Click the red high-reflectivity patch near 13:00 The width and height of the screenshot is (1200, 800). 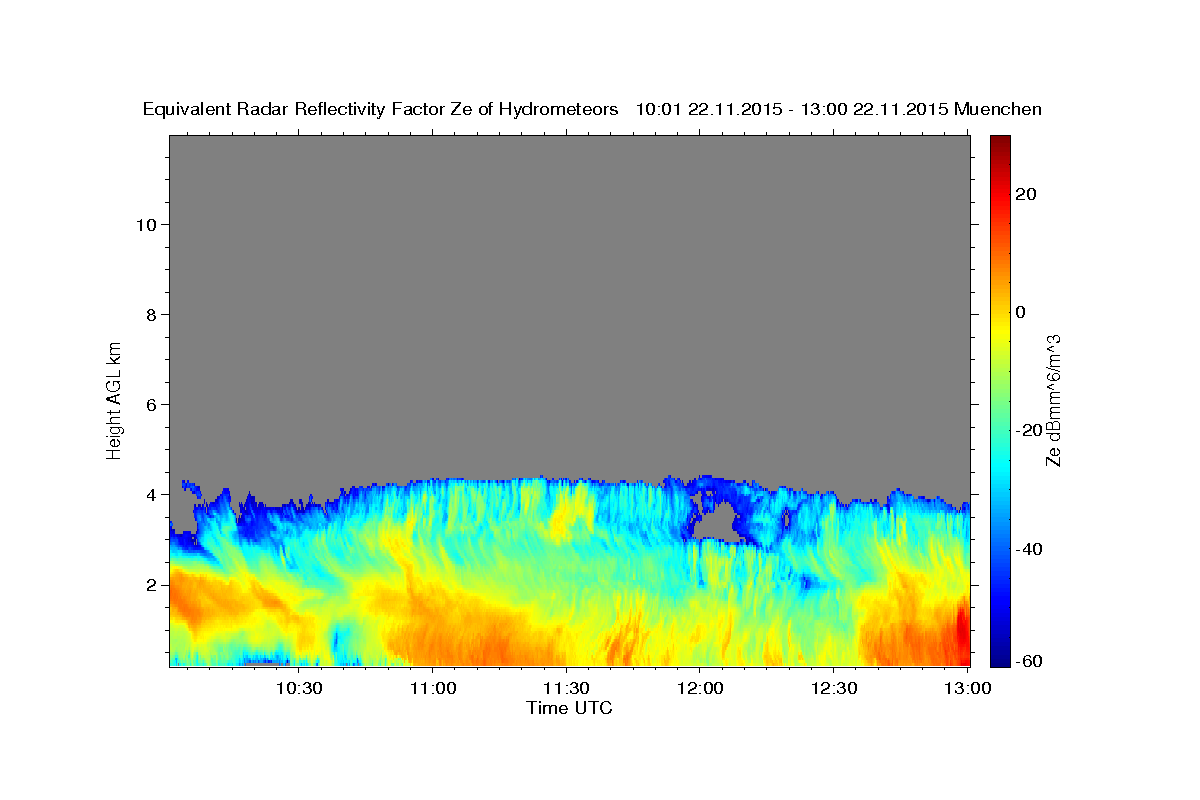pyautogui.click(x=964, y=630)
